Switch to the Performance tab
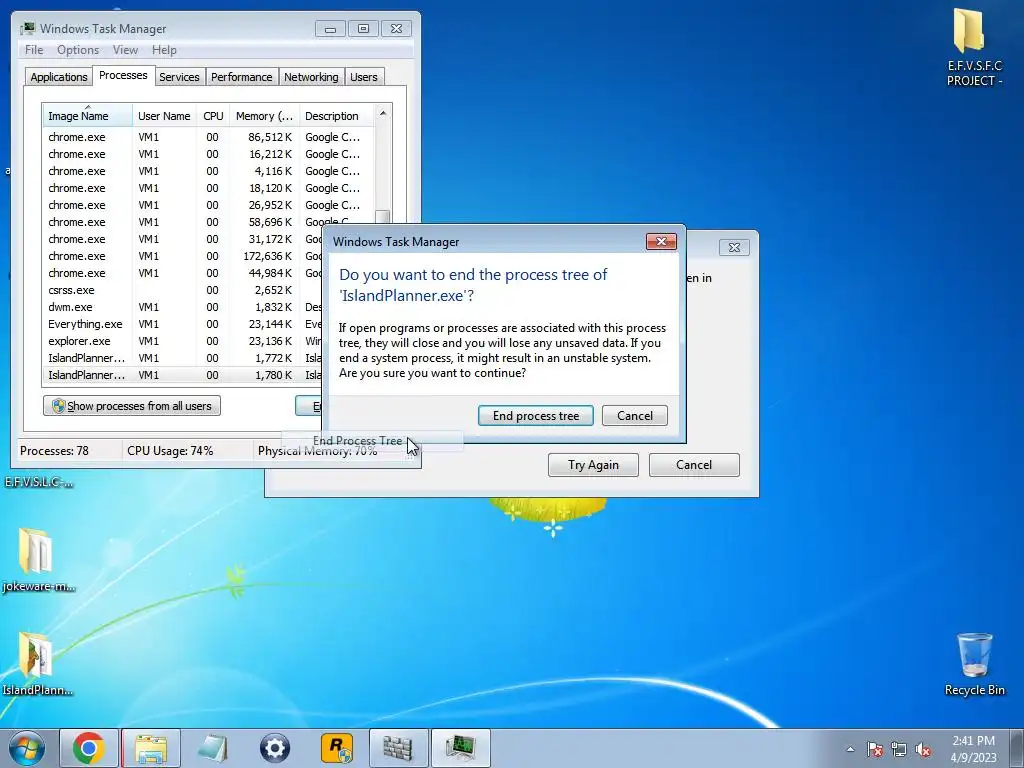The height and width of the screenshot is (768, 1024). coord(242,77)
